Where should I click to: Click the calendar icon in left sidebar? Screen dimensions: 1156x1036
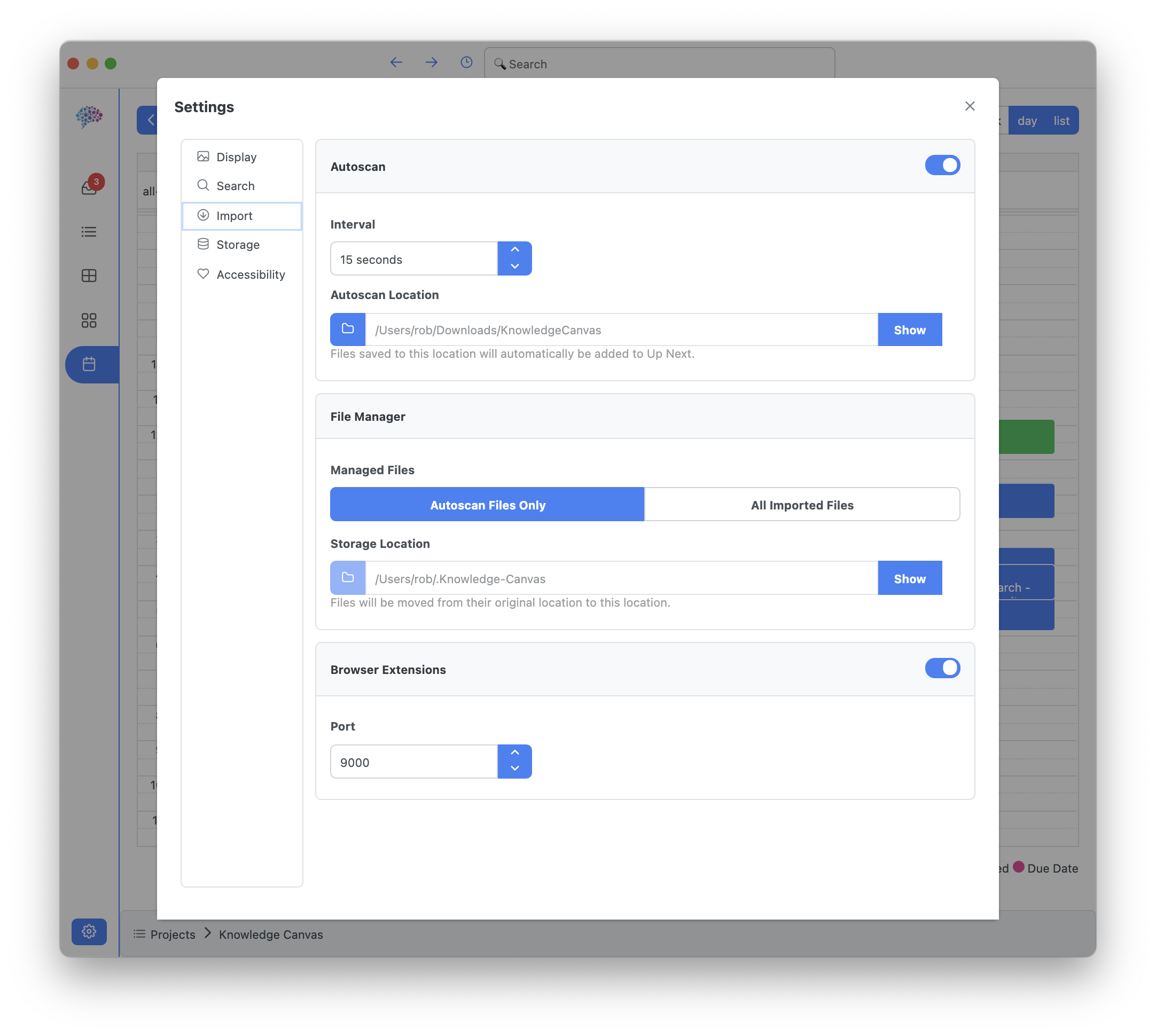click(x=89, y=364)
